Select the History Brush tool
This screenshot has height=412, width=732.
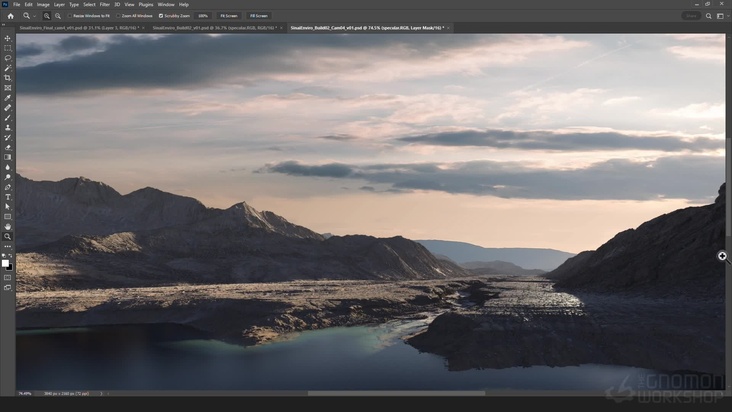pyautogui.click(x=7, y=138)
